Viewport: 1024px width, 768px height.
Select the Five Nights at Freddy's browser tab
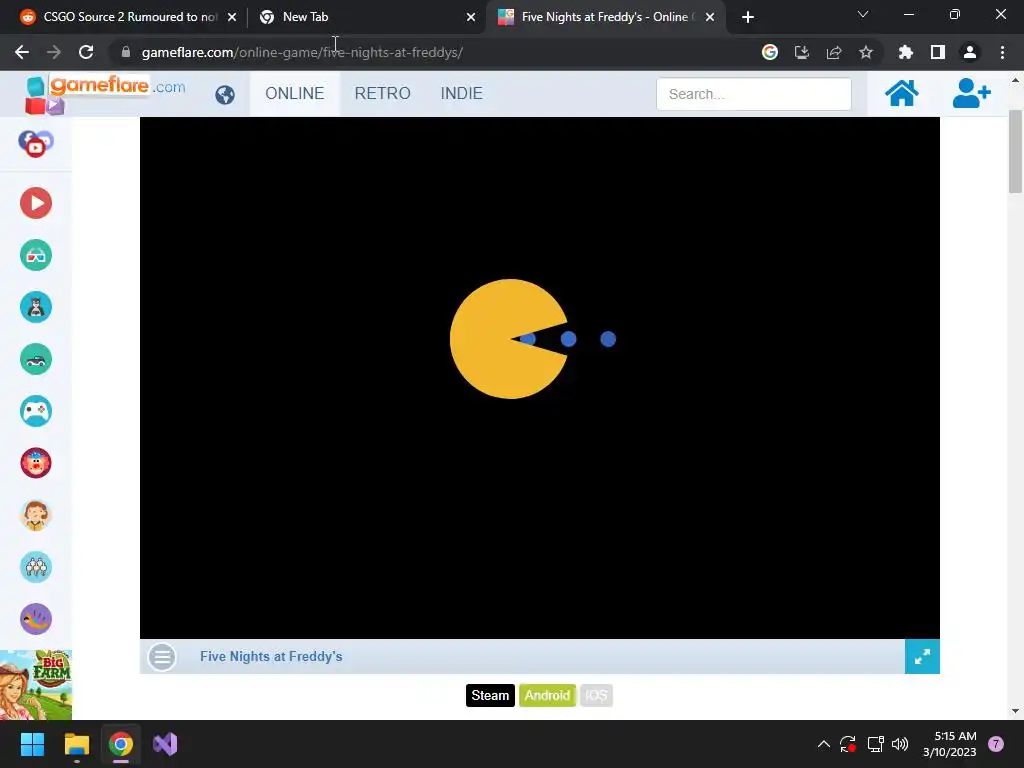click(x=604, y=17)
